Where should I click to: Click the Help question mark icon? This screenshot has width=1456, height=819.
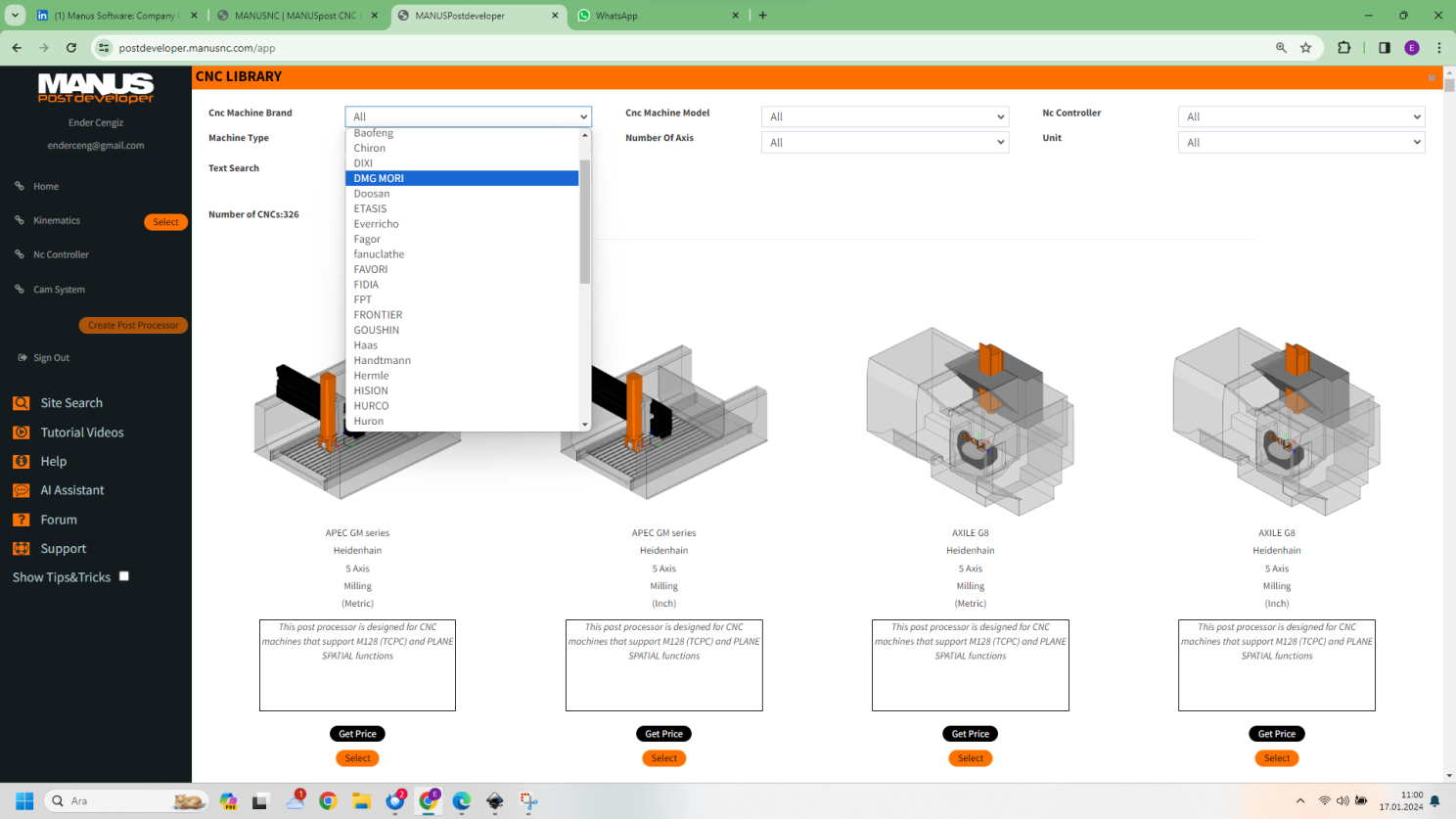[x=22, y=461]
